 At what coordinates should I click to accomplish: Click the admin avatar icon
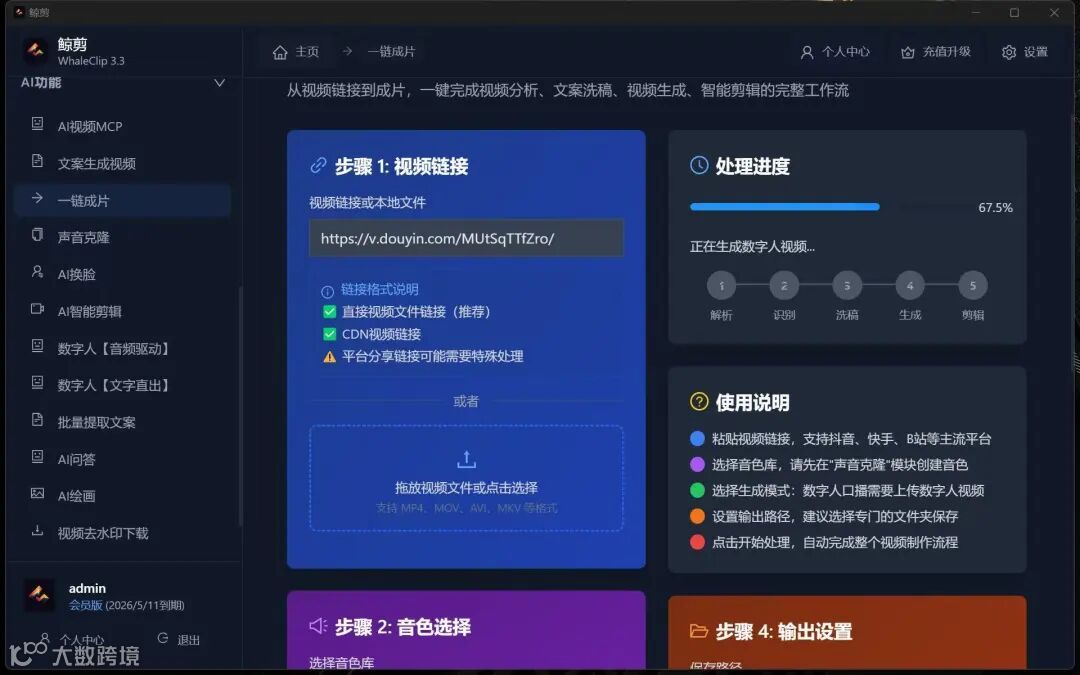(x=39, y=595)
